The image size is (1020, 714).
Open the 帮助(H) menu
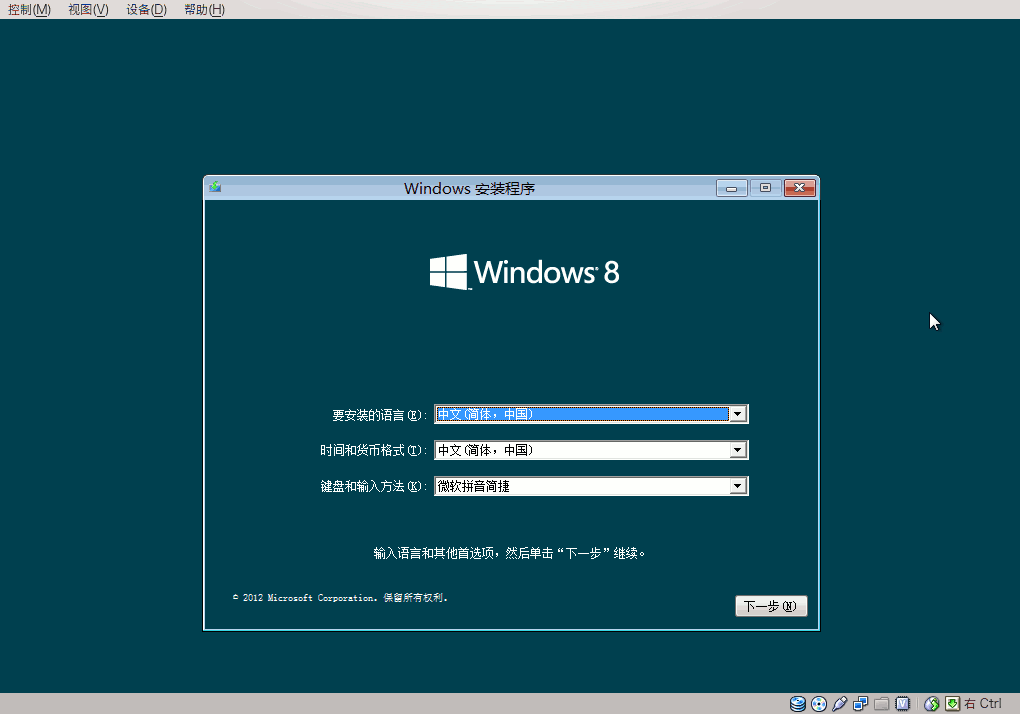(204, 9)
